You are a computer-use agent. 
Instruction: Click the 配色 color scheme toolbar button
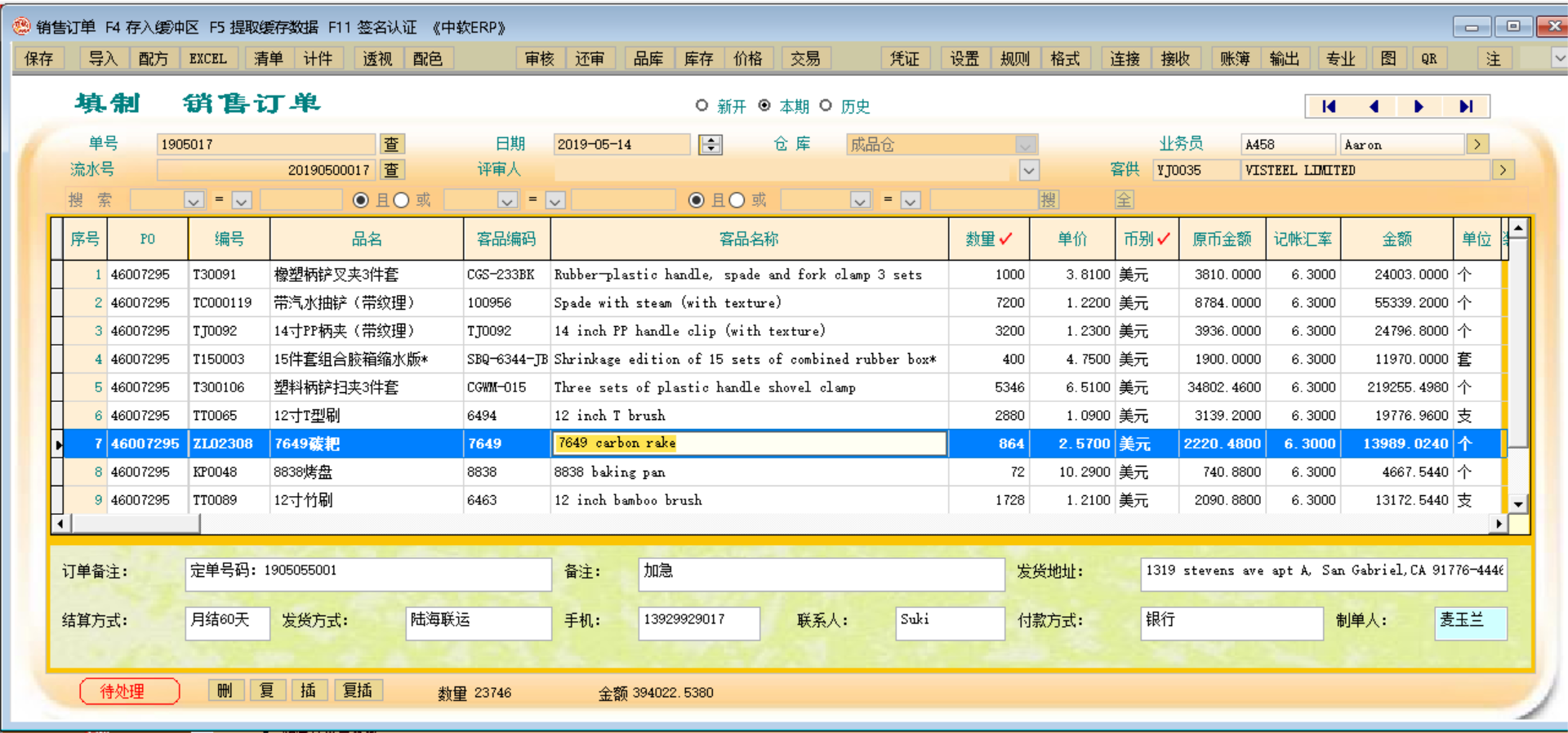tap(428, 59)
